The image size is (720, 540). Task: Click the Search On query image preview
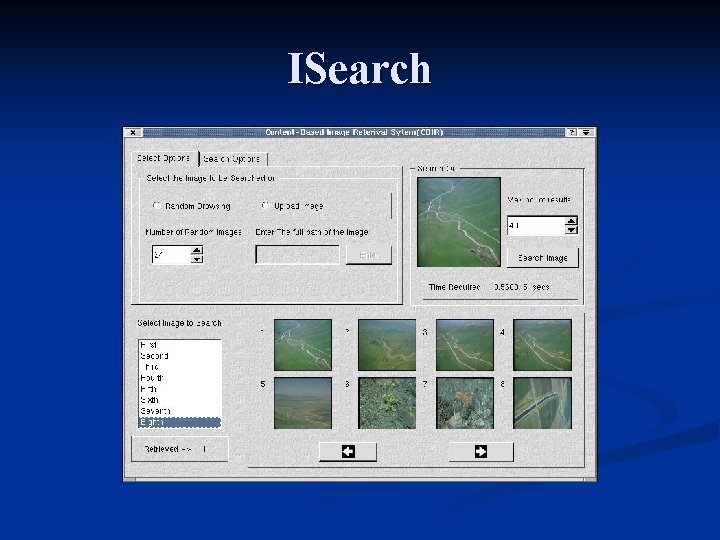459,222
